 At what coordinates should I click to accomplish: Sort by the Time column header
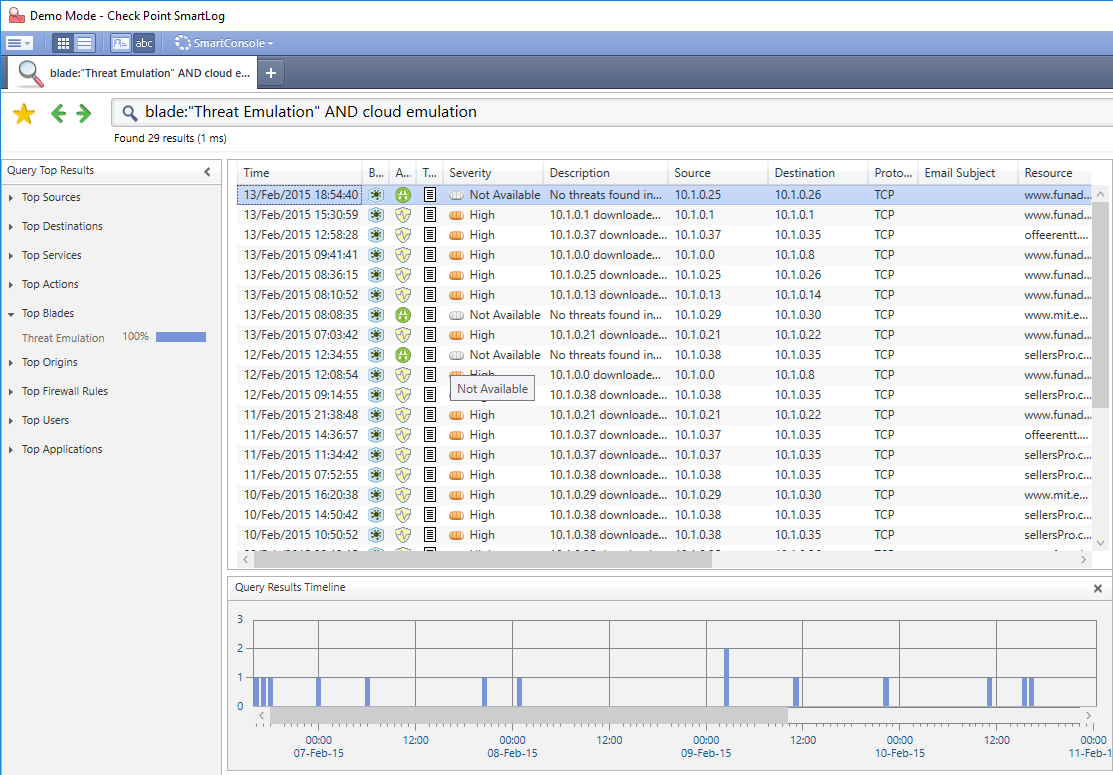click(300, 172)
